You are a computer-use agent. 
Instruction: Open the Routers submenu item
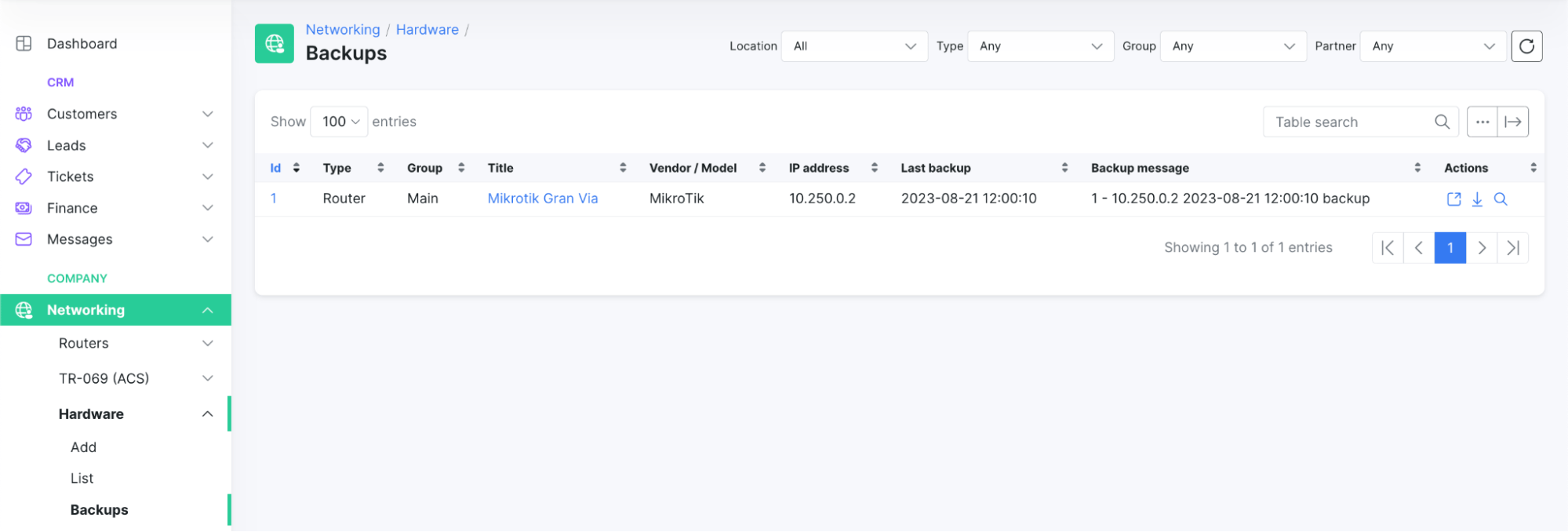coord(84,344)
